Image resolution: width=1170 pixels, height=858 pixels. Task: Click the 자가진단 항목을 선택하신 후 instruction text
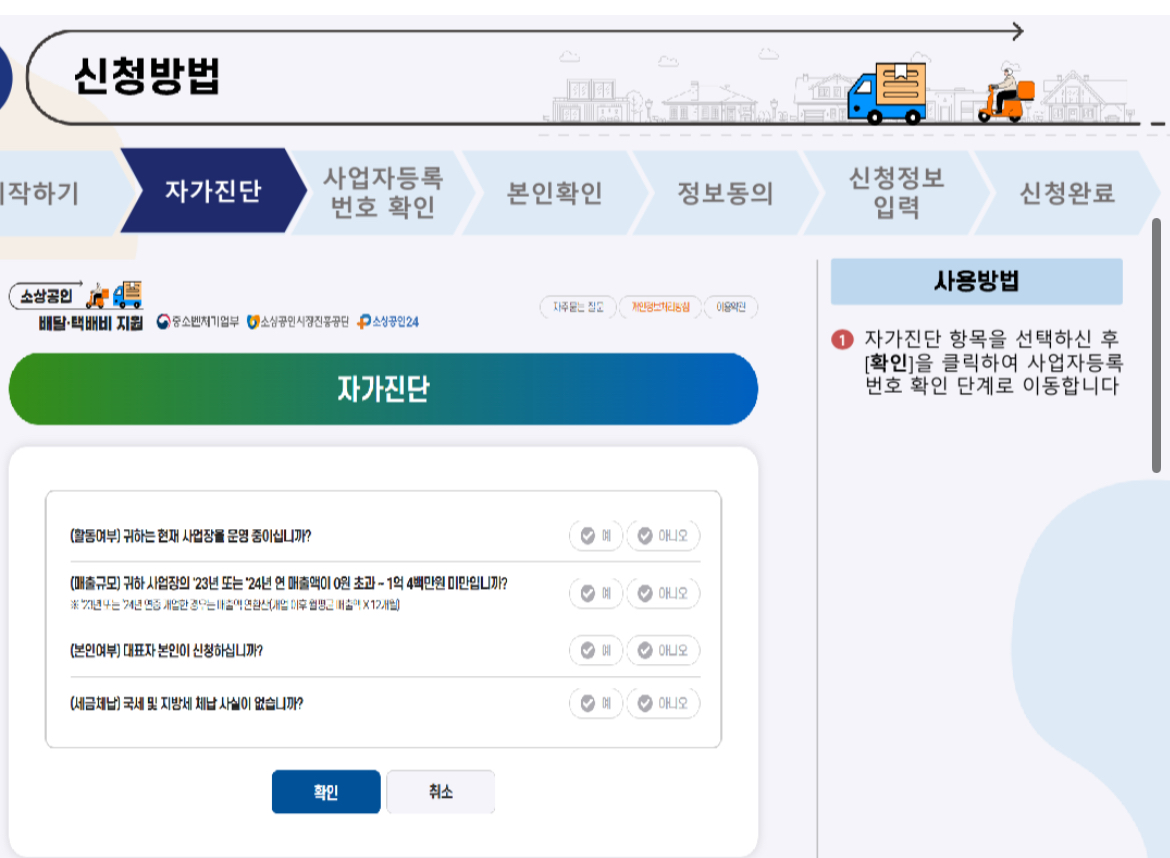point(993,363)
